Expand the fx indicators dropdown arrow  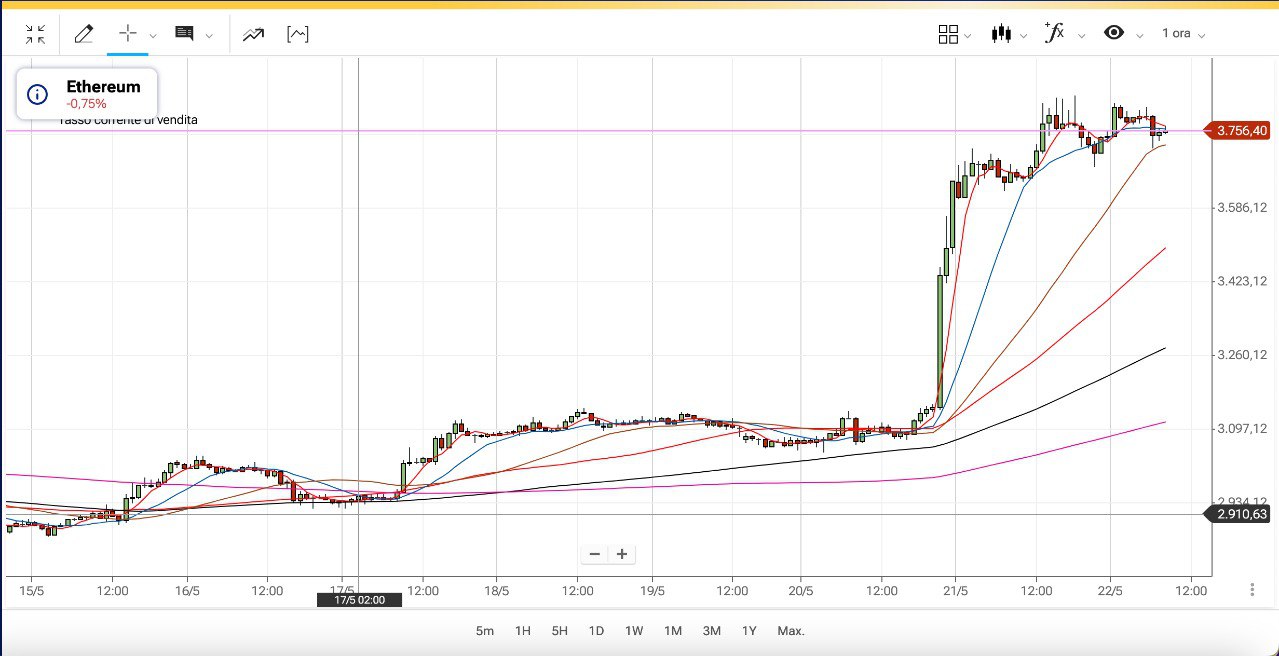click(1081, 36)
